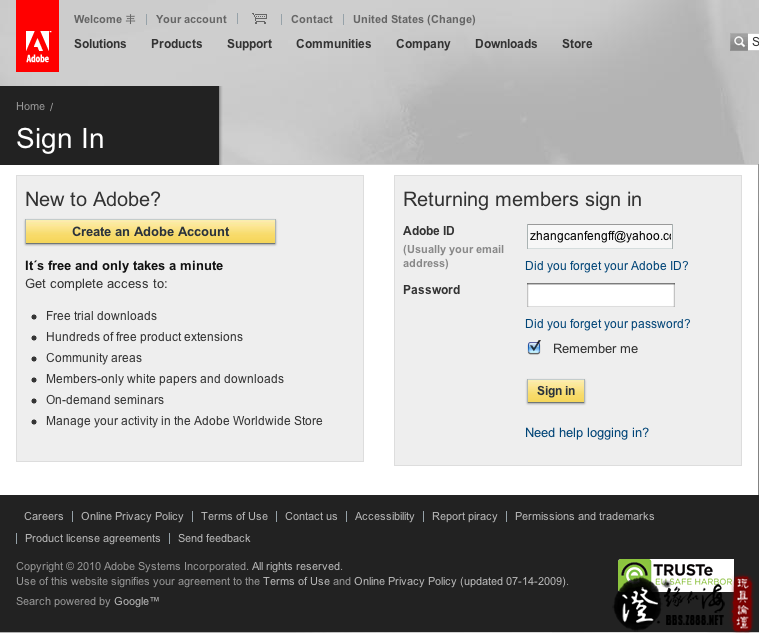Open the Communities menu
This screenshot has height=633, width=759.
click(x=334, y=44)
